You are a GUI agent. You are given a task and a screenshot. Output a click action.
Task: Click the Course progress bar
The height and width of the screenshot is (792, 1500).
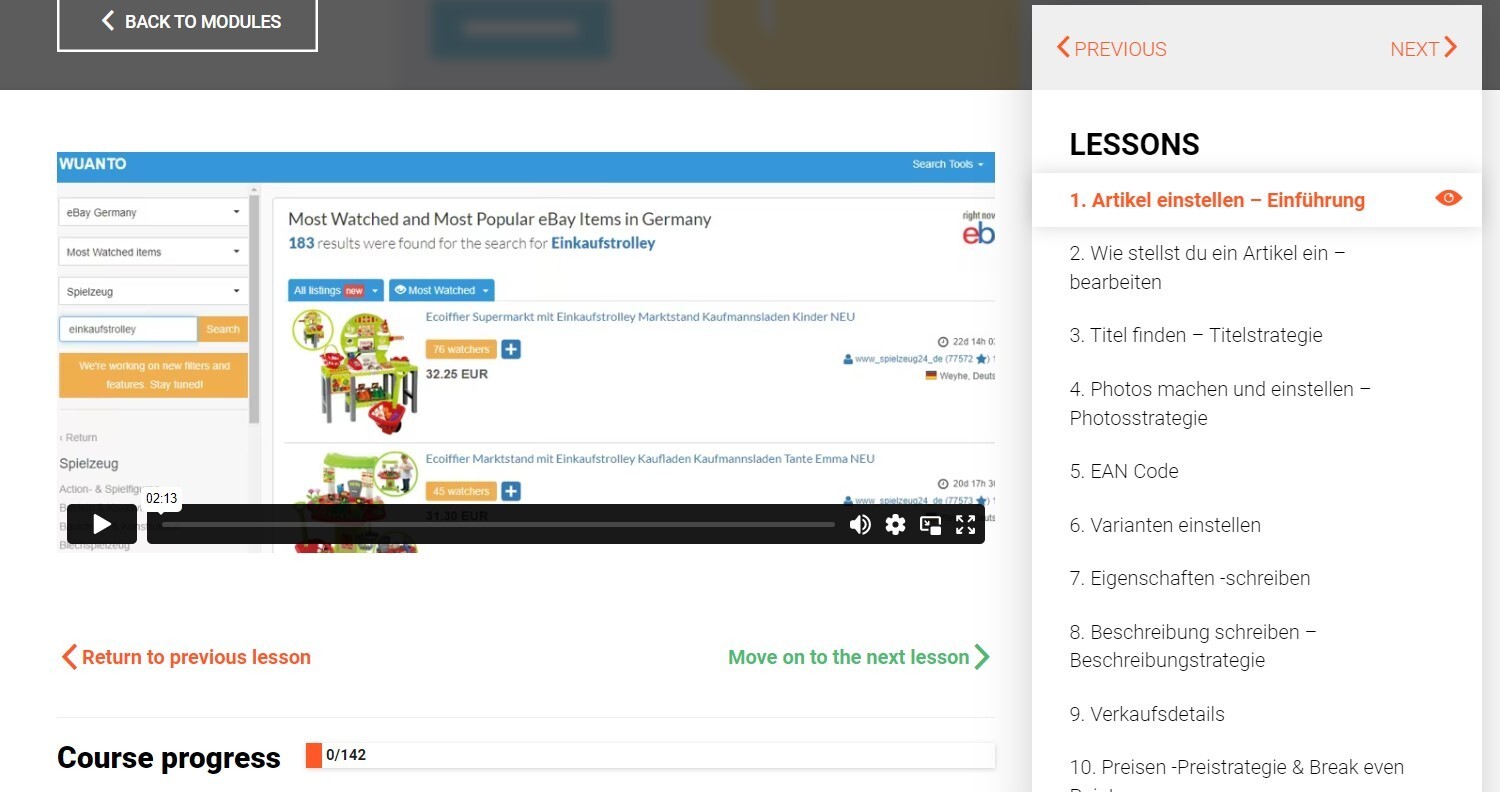(650, 756)
